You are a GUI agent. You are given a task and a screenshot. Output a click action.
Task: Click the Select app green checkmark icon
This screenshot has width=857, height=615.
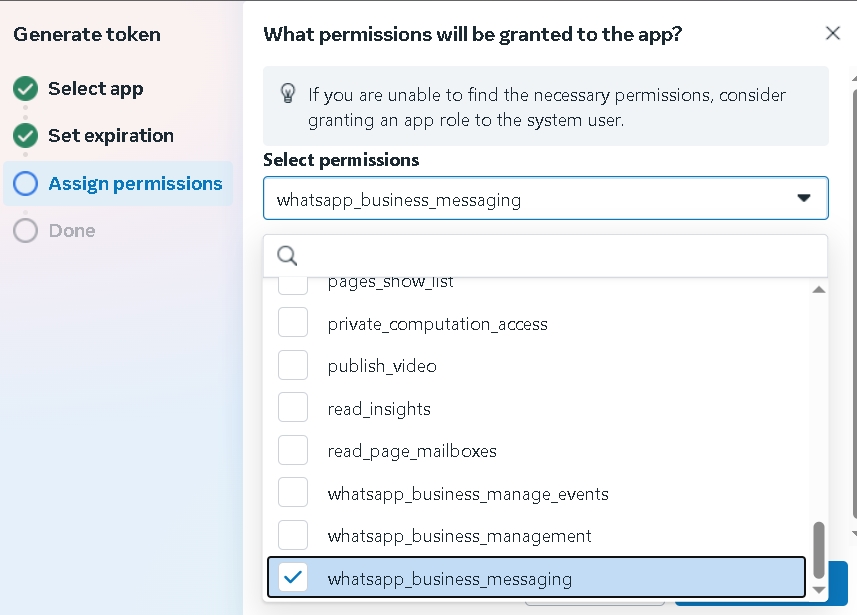pyautogui.click(x=26, y=89)
